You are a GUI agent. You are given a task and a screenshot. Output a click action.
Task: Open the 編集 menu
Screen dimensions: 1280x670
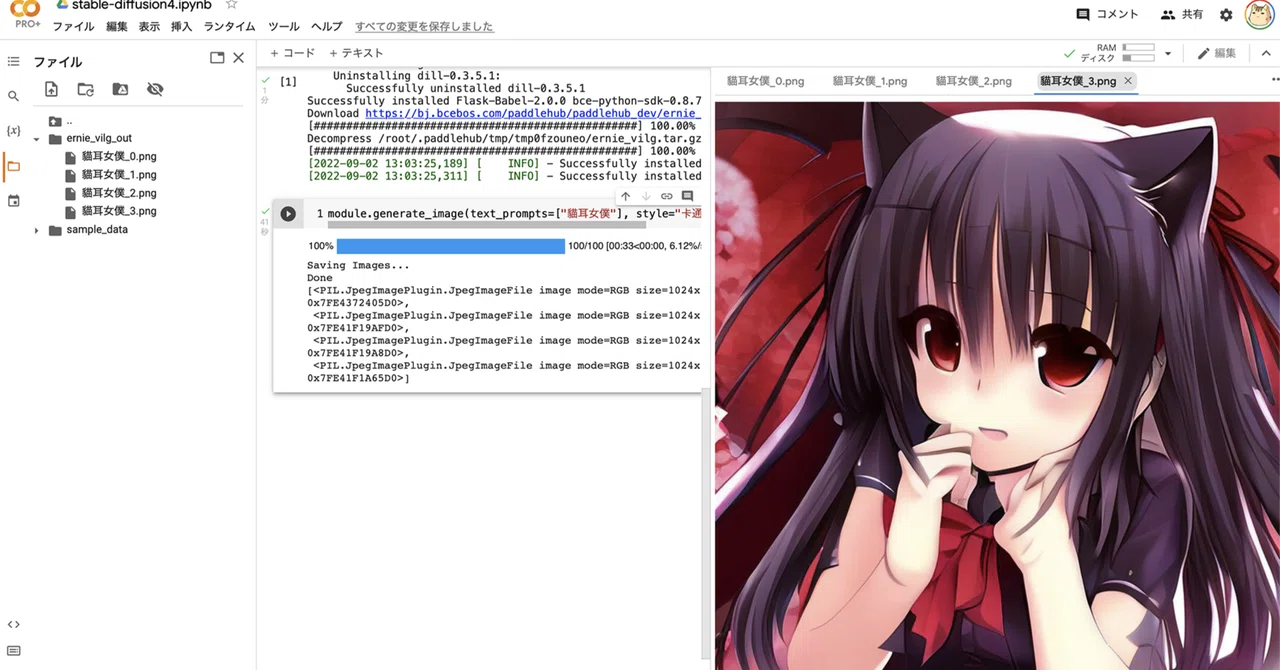pos(117,27)
